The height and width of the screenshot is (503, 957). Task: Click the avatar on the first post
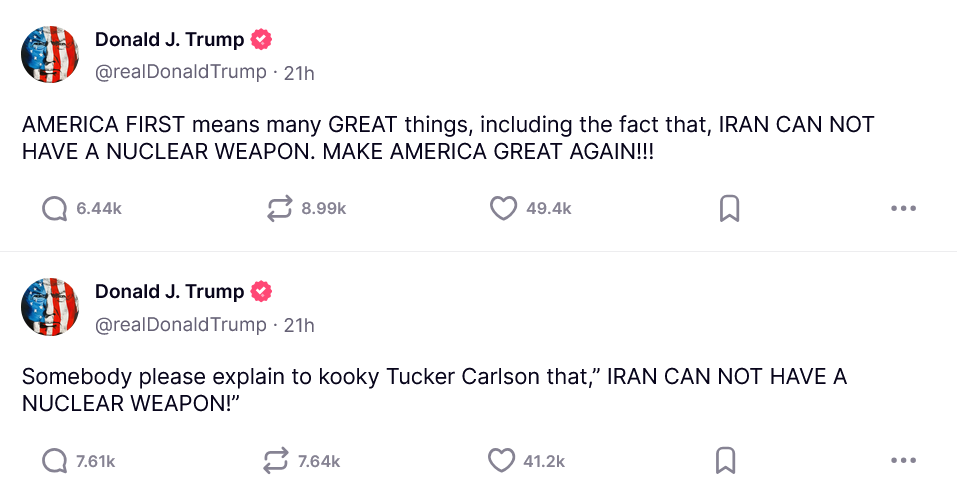click(x=50, y=54)
